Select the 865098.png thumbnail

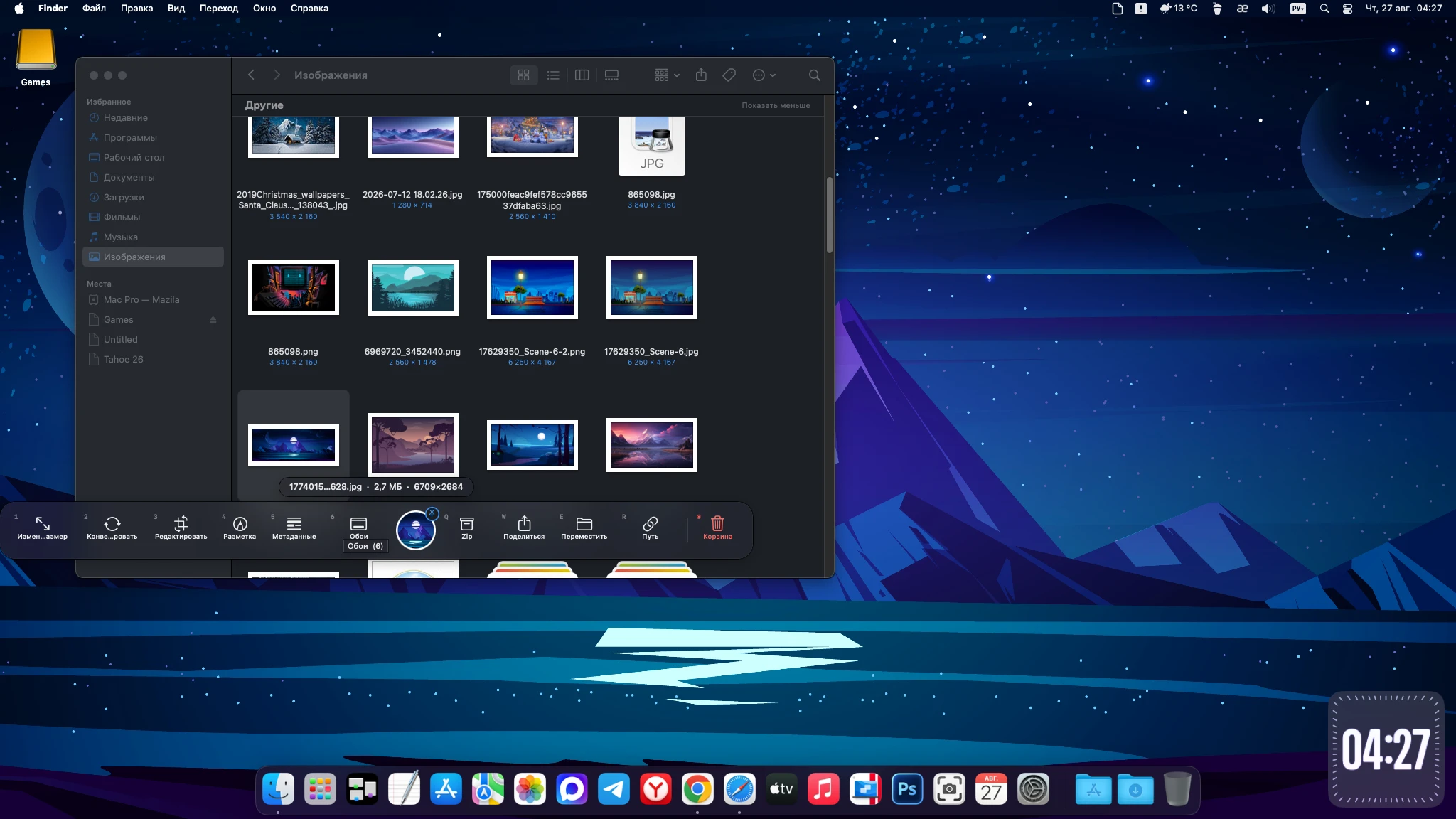pos(294,287)
